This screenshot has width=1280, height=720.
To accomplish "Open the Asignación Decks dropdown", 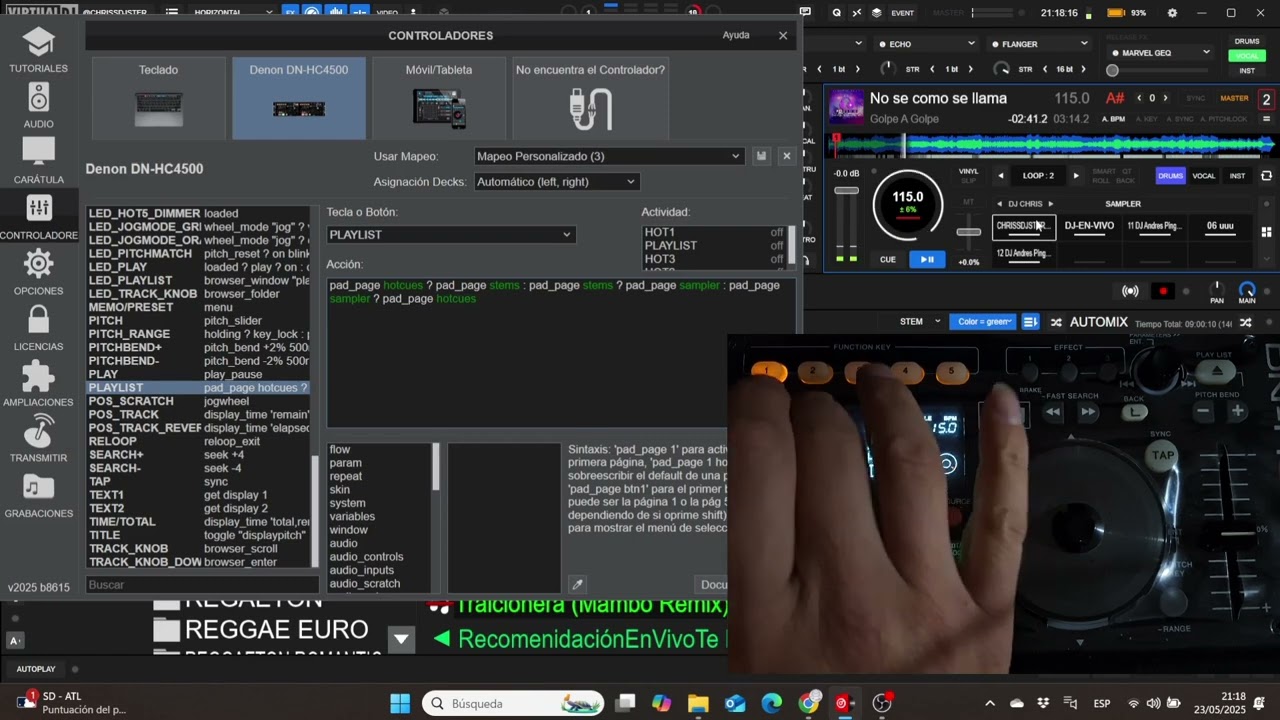I will (x=556, y=182).
